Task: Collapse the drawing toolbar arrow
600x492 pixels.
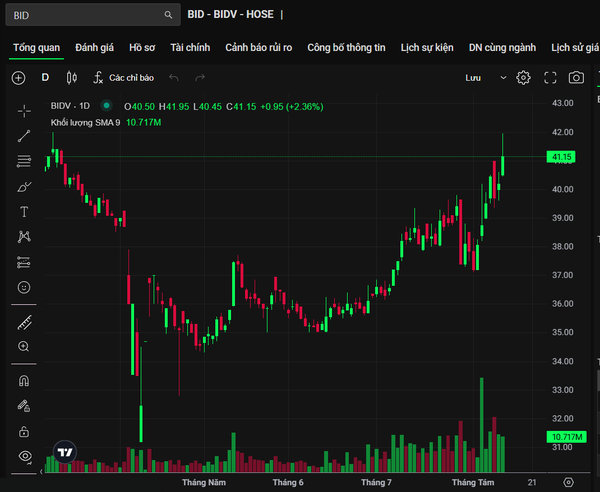Action: coord(41,472)
